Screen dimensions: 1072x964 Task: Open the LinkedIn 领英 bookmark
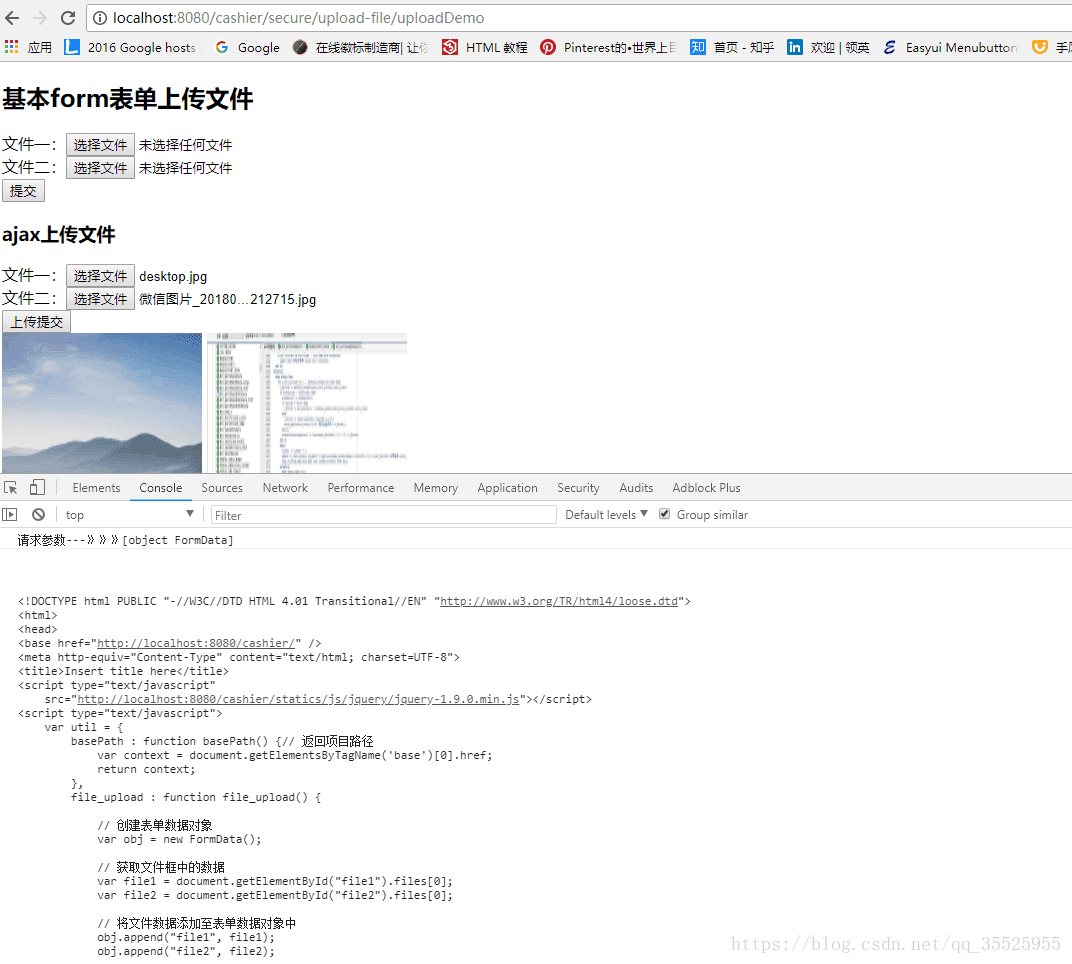point(829,47)
